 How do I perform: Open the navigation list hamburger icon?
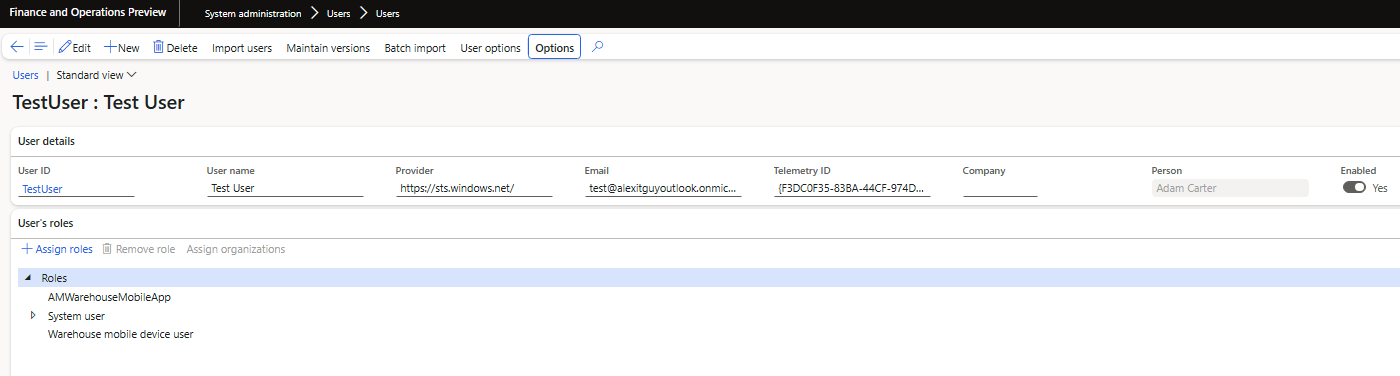click(40, 47)
